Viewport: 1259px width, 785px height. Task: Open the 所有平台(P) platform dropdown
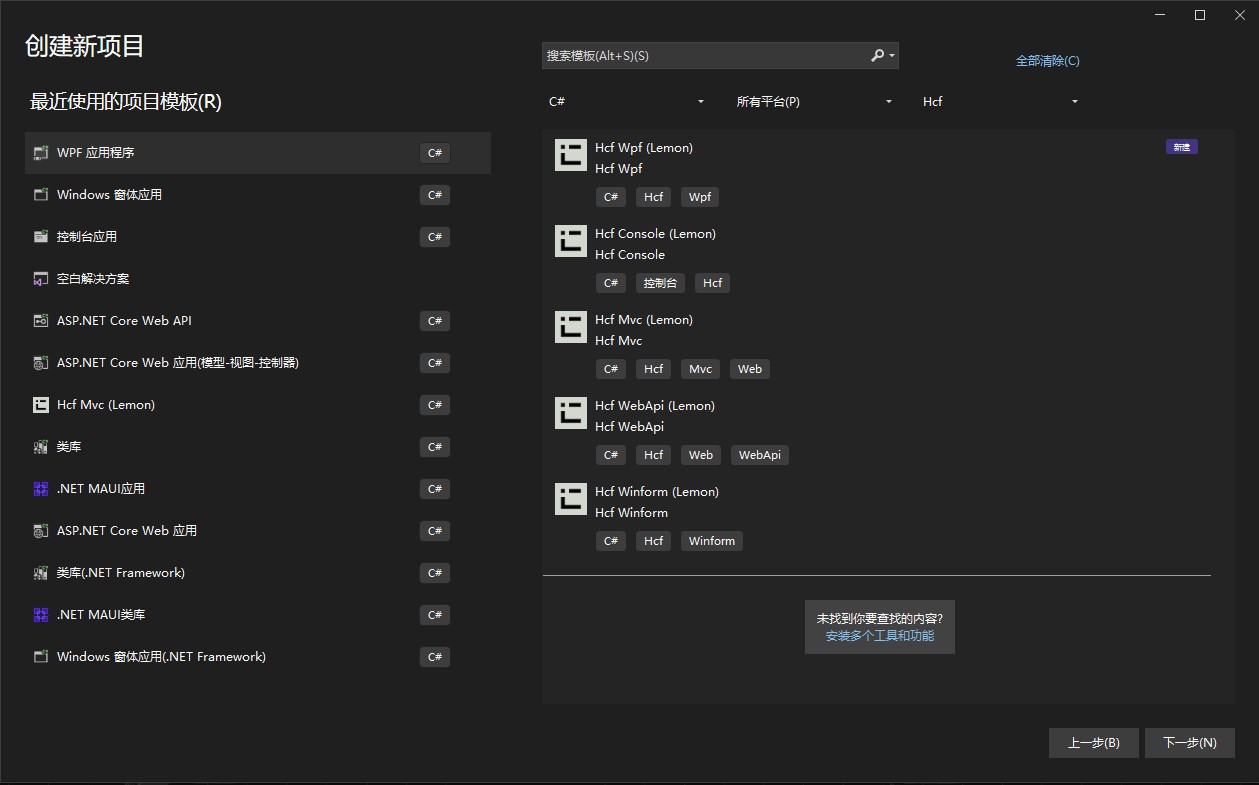tap(814, 102)
